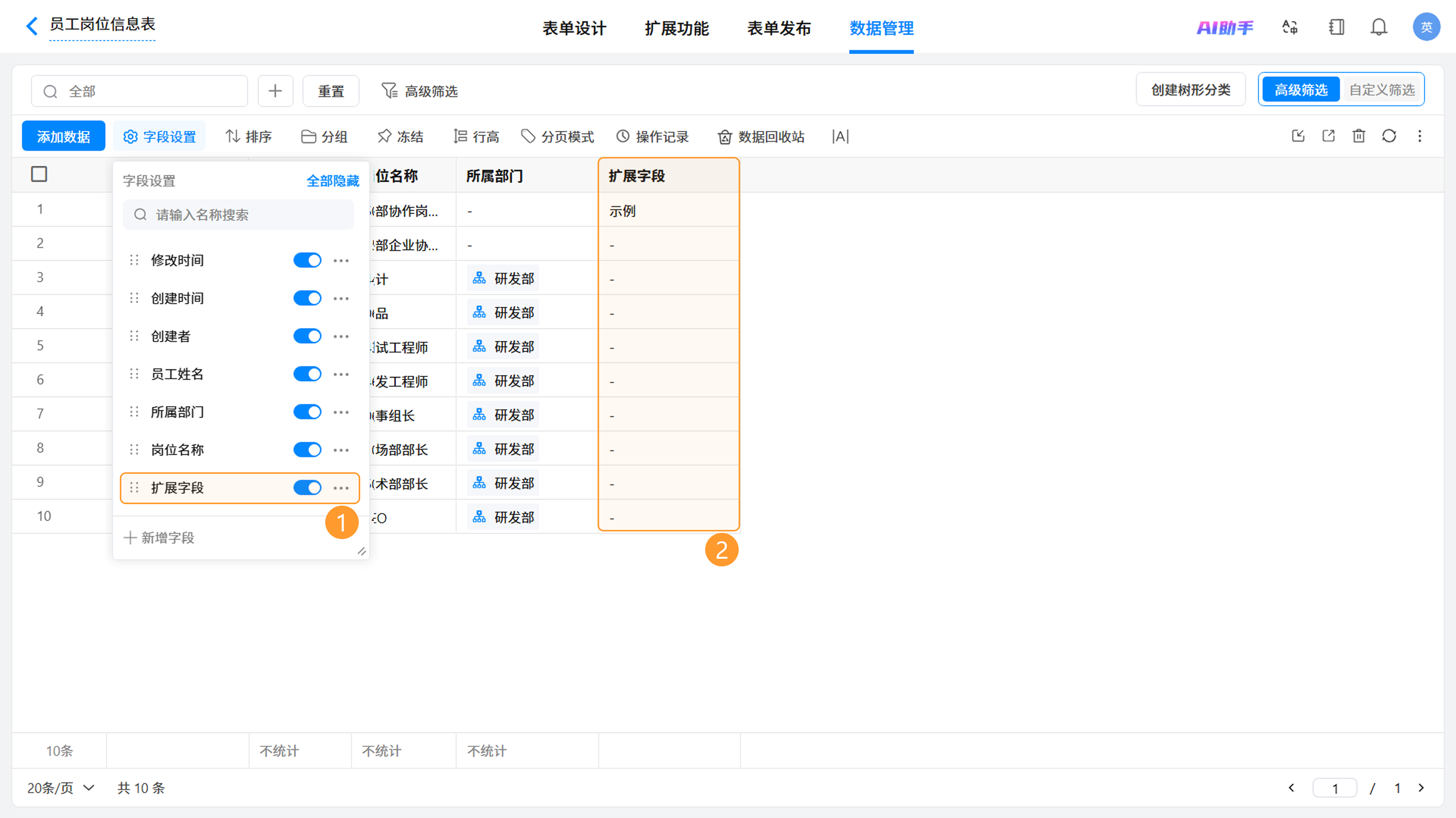Screen dimensions: 1456x818
Task: Open 排序 sorting options
Action: [x=249, y=136]
